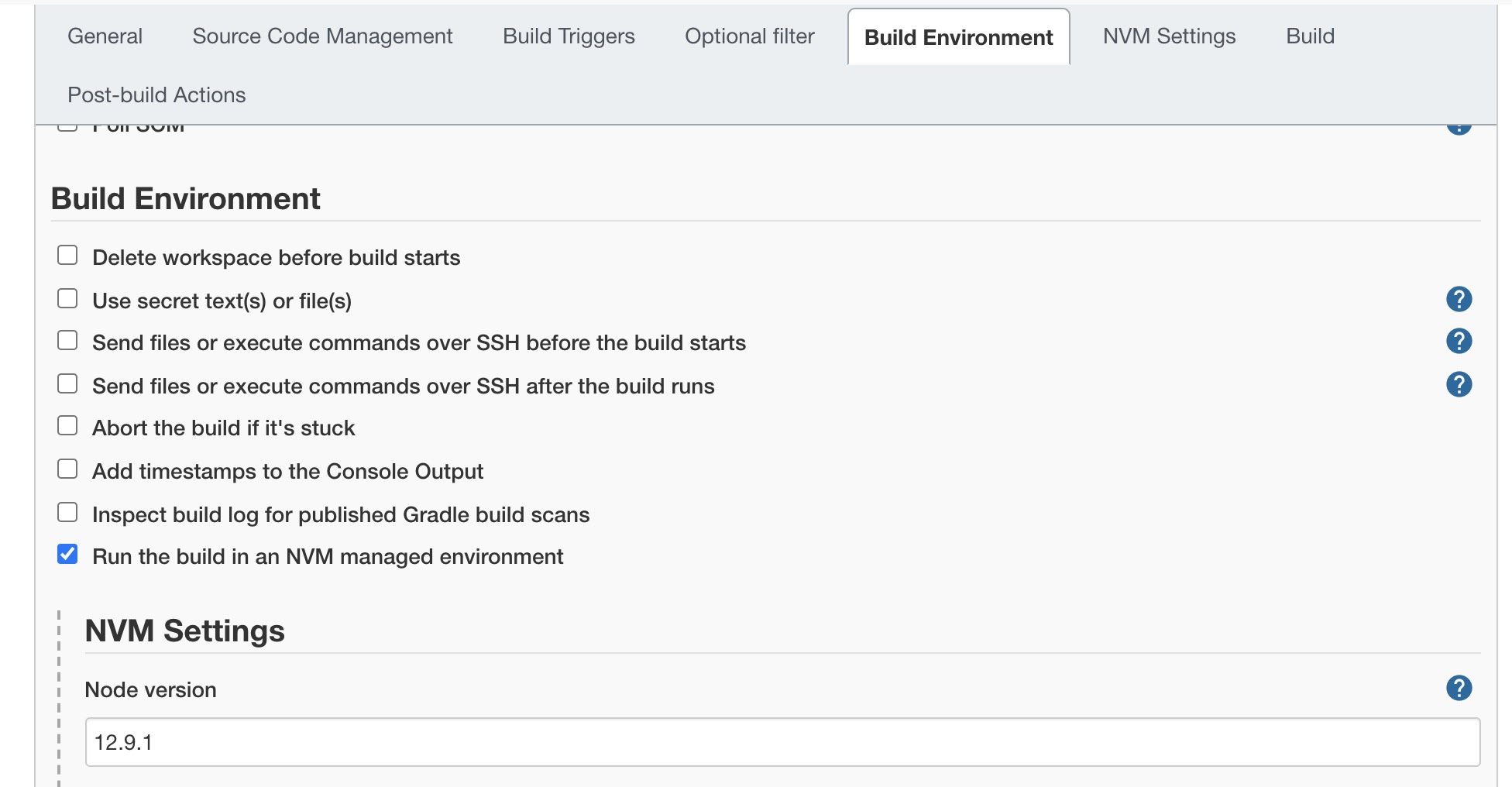Jump to the NVM Settings tab
The image size is (1512, 787).
pyautogui.click(x=1169, y=36)
